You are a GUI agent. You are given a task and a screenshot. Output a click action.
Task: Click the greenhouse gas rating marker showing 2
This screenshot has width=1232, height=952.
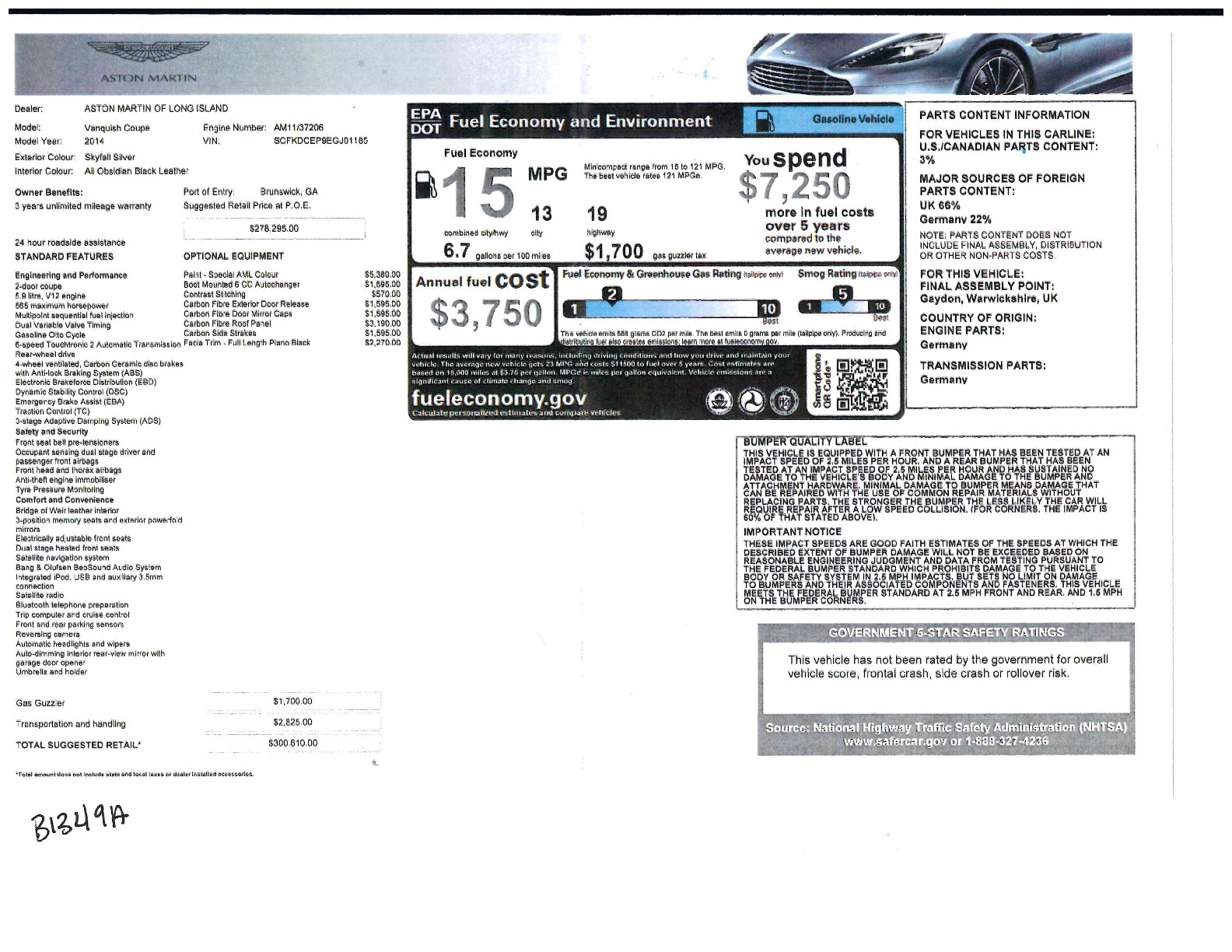pos(613,294)
